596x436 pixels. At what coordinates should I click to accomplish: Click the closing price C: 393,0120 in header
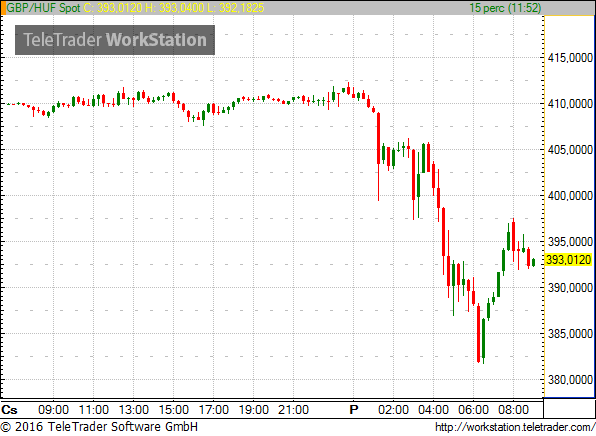point(113,8)
